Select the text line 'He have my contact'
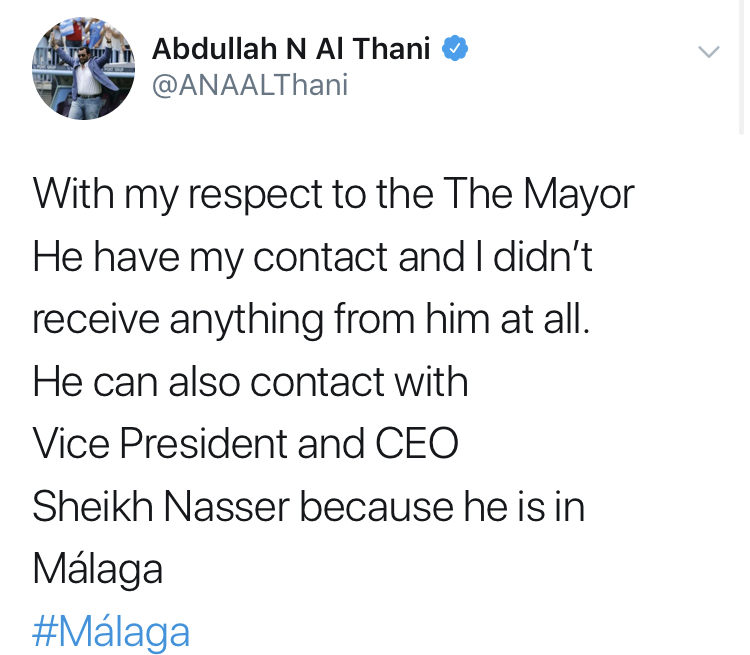This screenshot has width=750, height=655. point(313,256)
